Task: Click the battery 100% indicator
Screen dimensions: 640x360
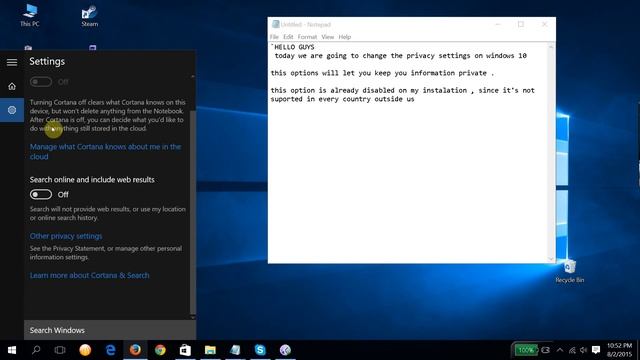Action: [526, 350]
